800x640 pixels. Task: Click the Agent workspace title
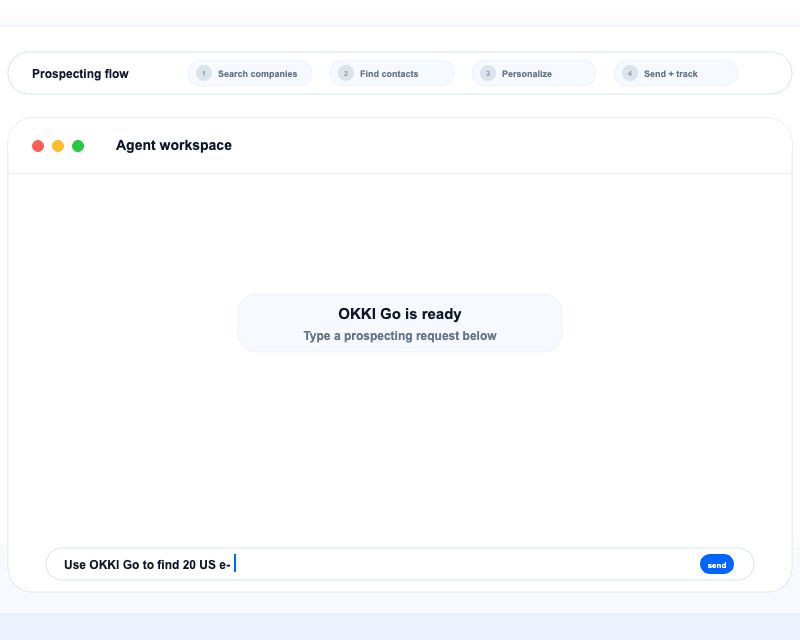pos(173,145)
